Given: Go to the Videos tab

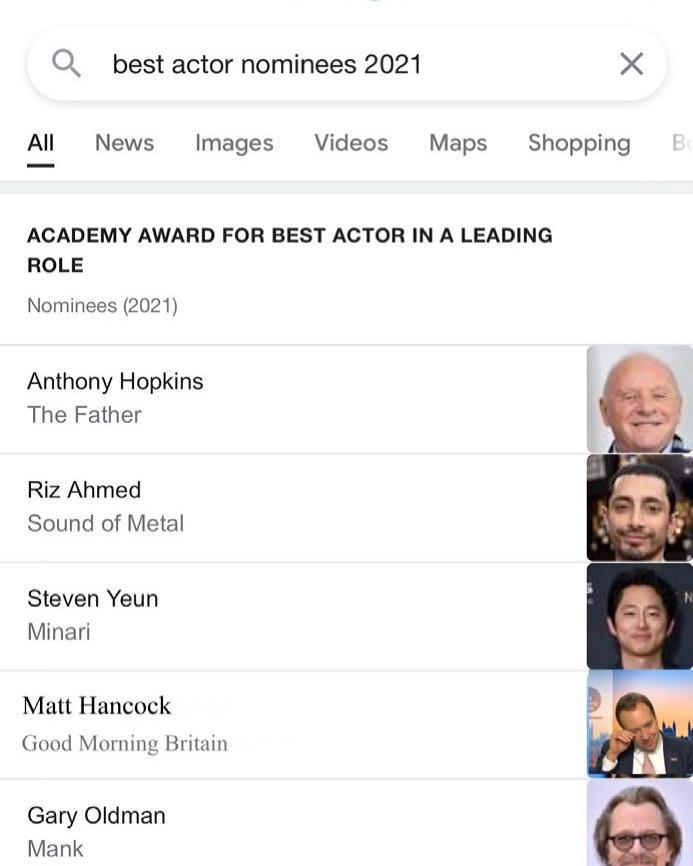Looking at the screenshot, I should 351,143.
